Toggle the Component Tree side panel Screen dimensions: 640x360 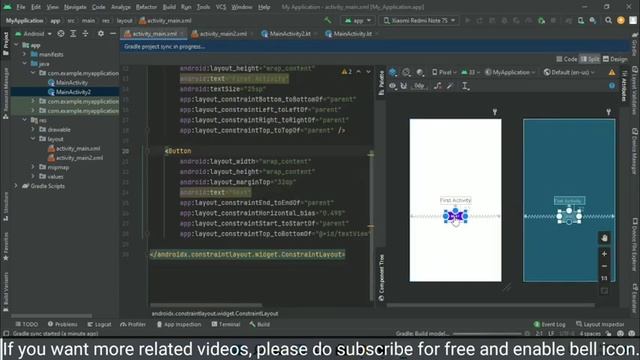[x=381, y=278]
